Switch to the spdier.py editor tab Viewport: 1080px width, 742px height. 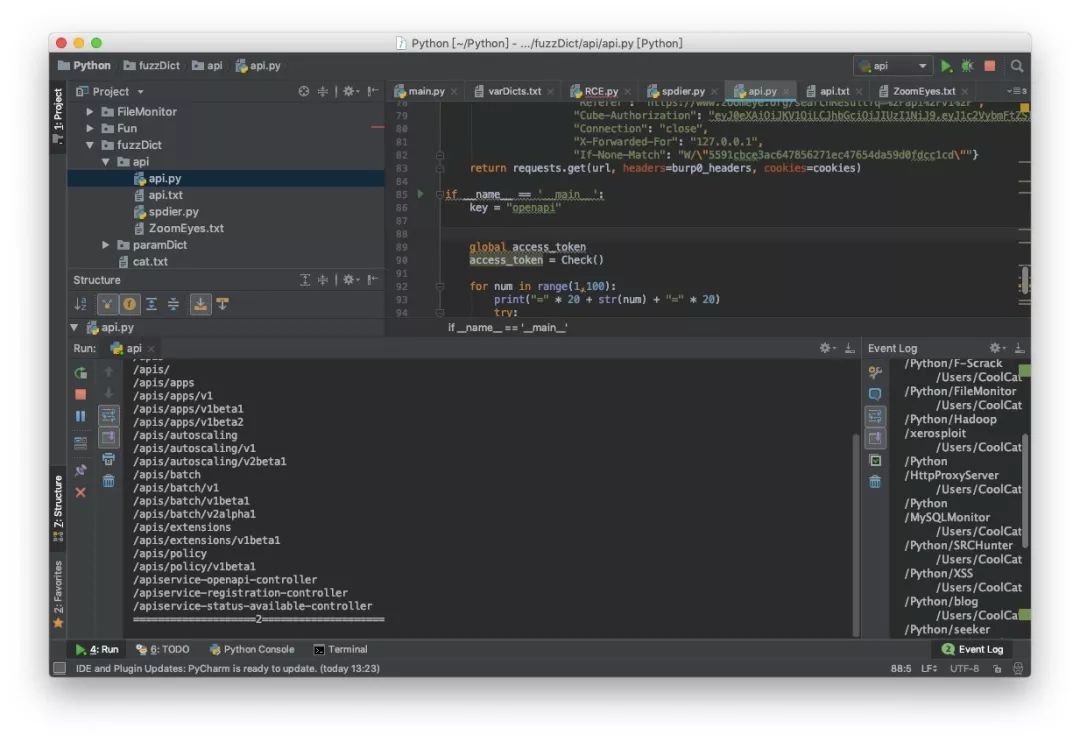tap(682, 91)
